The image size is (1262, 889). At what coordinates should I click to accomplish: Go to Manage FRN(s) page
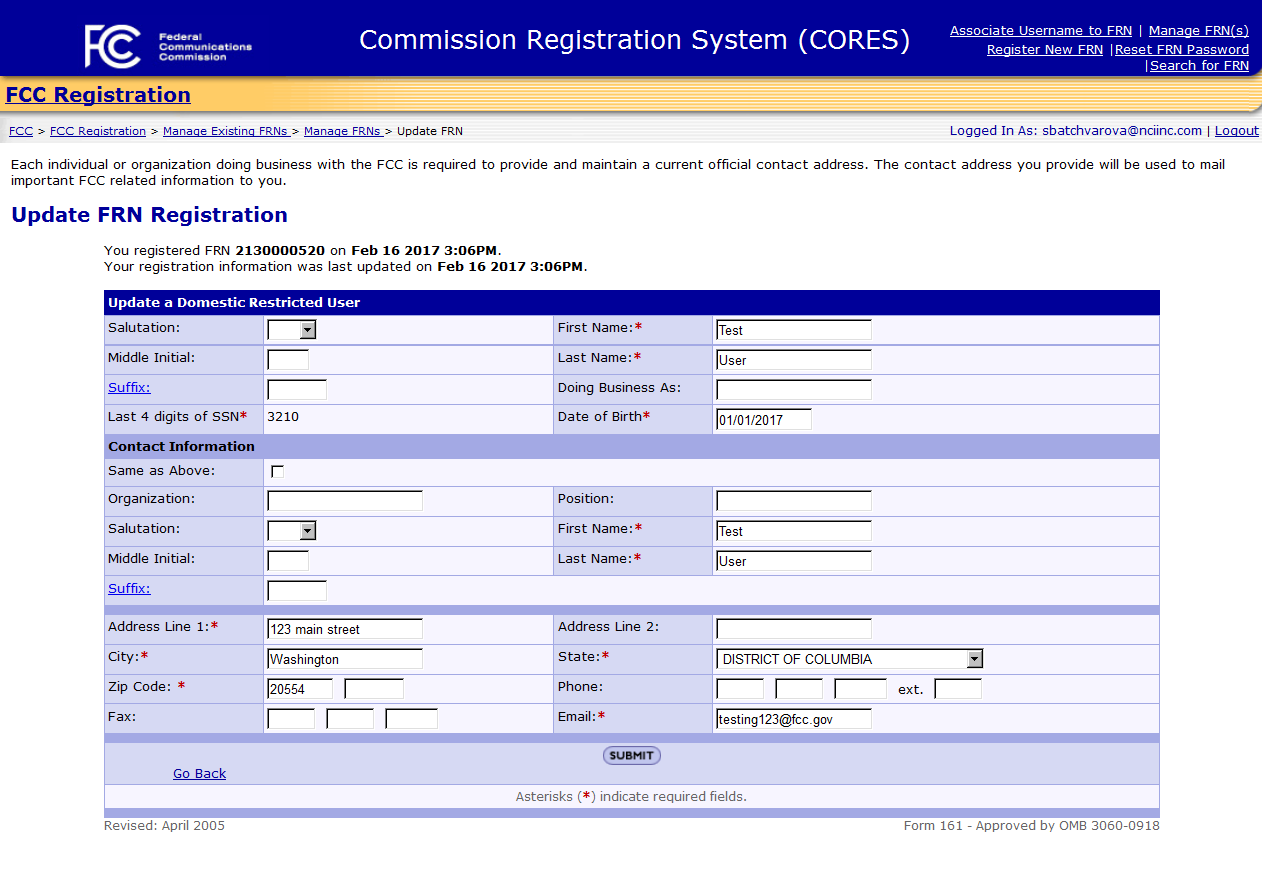(x=1198, y=31)
